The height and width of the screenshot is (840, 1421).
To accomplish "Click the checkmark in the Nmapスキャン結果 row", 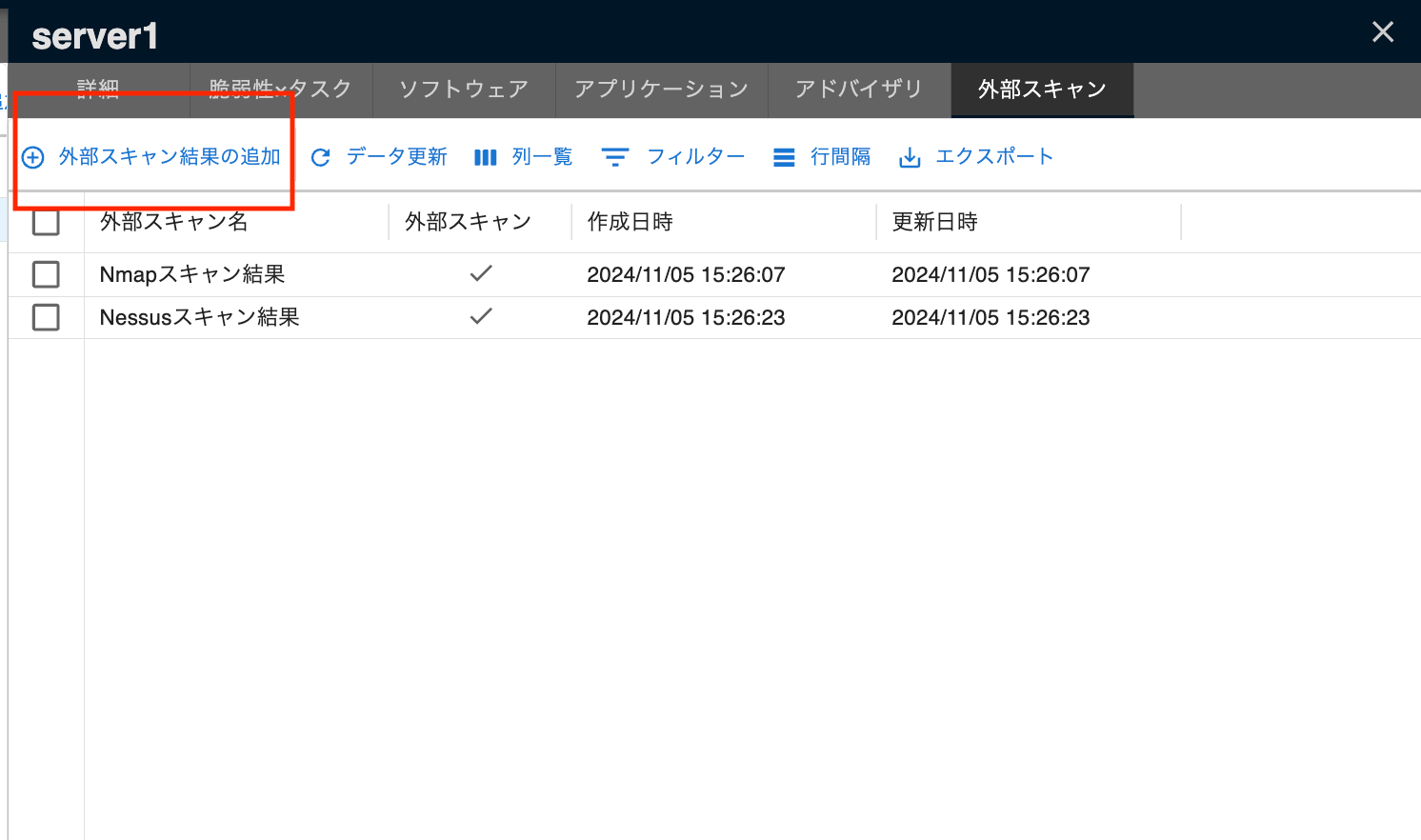I will coord(481,274).
